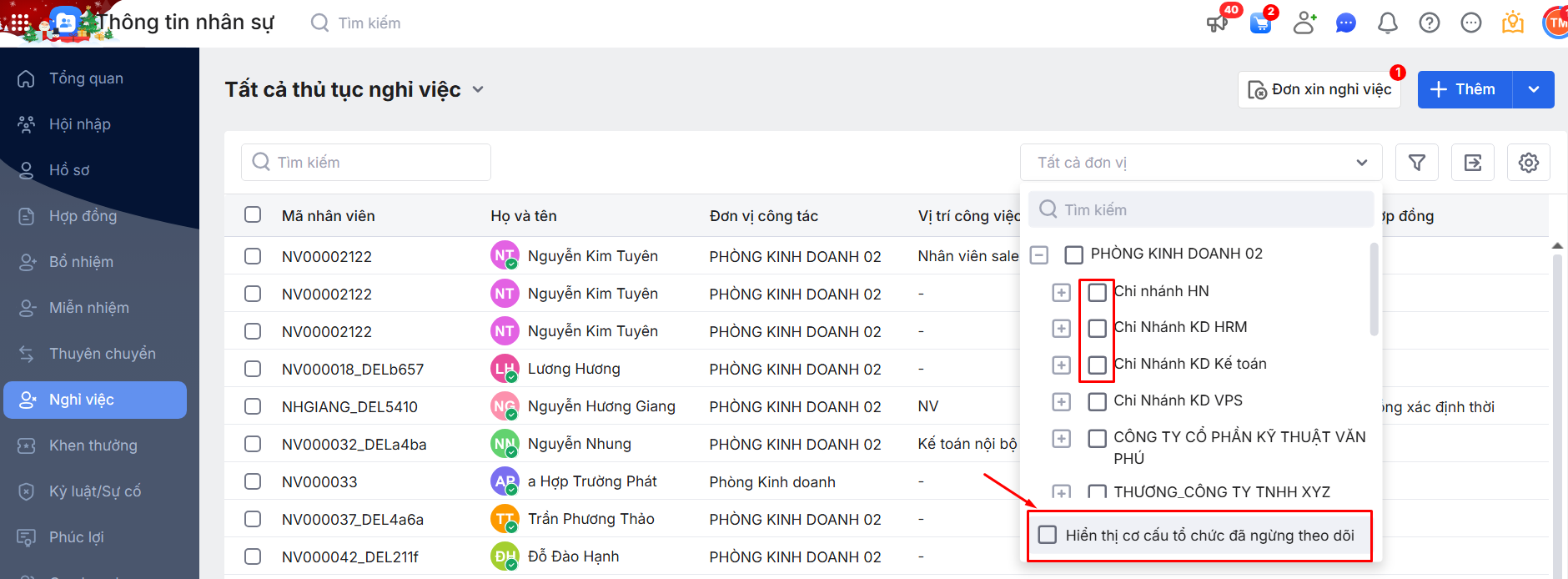Open table settings gear icon

1529,163
